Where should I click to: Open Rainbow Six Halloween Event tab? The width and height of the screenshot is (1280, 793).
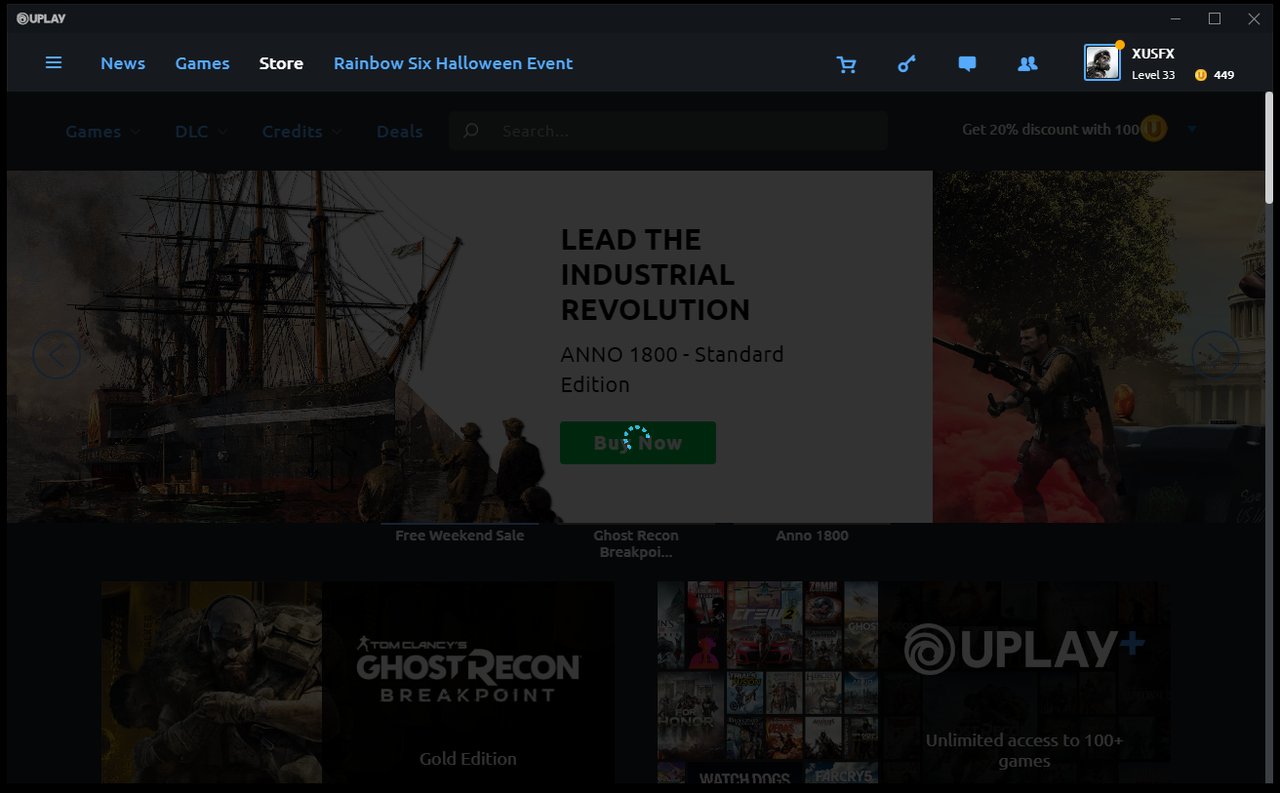click(453, 63)
